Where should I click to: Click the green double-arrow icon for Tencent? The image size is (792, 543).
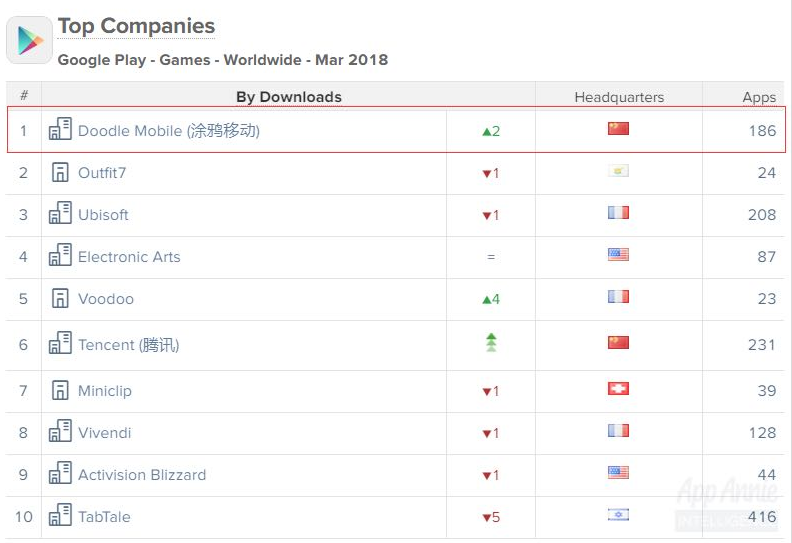click(491, 342)
